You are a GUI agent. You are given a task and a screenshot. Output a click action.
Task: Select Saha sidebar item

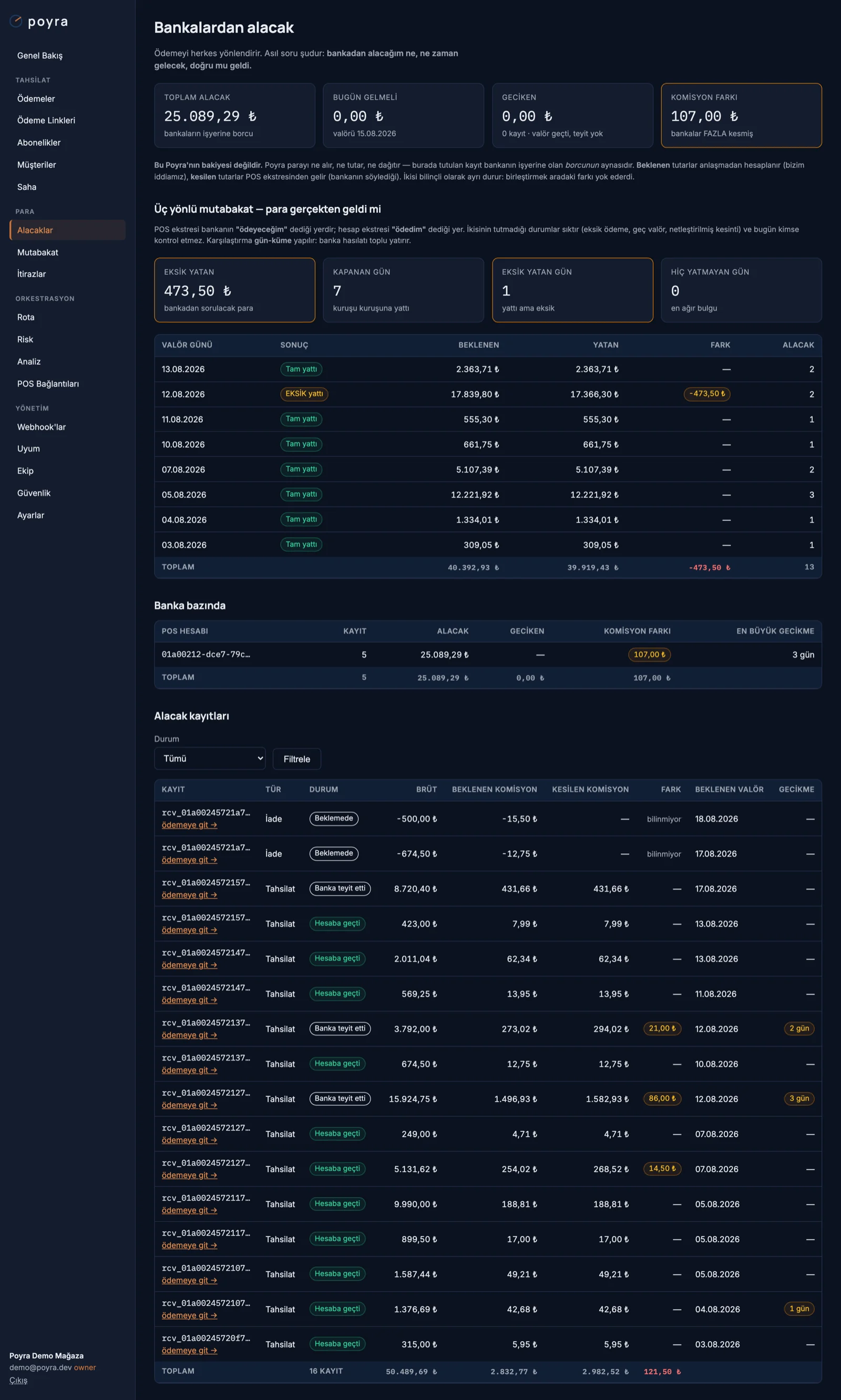pyautogui.click(x=27, y=187)
